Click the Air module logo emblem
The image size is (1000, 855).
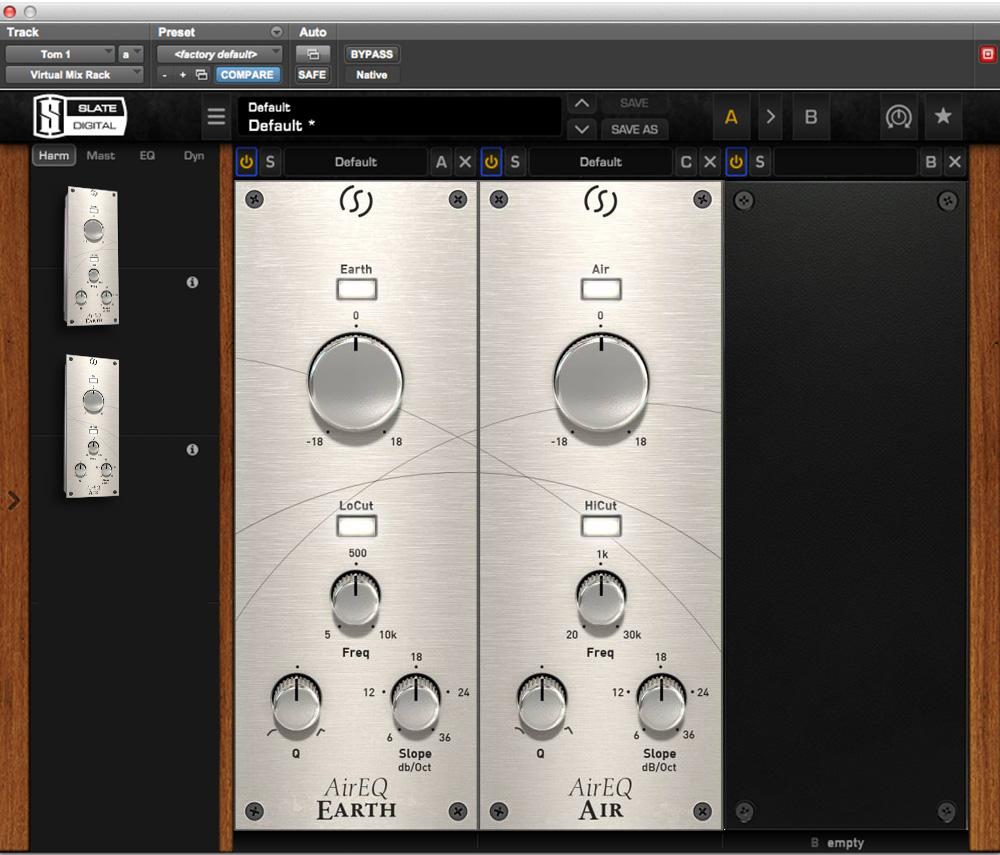(601, 201)
